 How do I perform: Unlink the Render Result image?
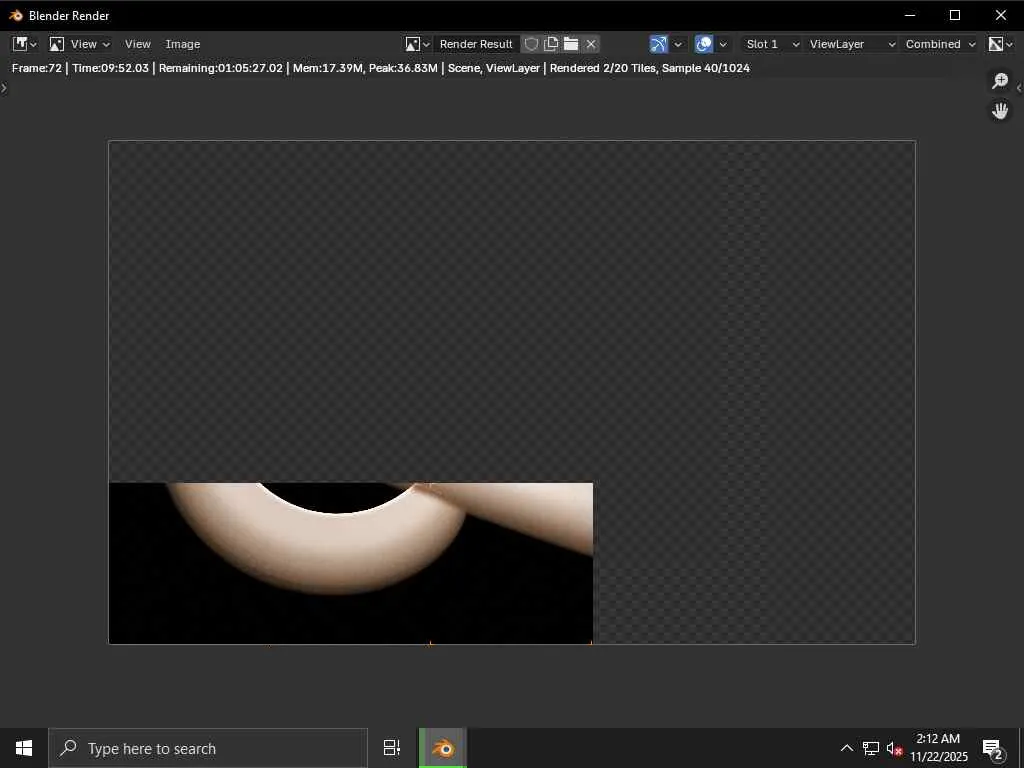[591, 44]
